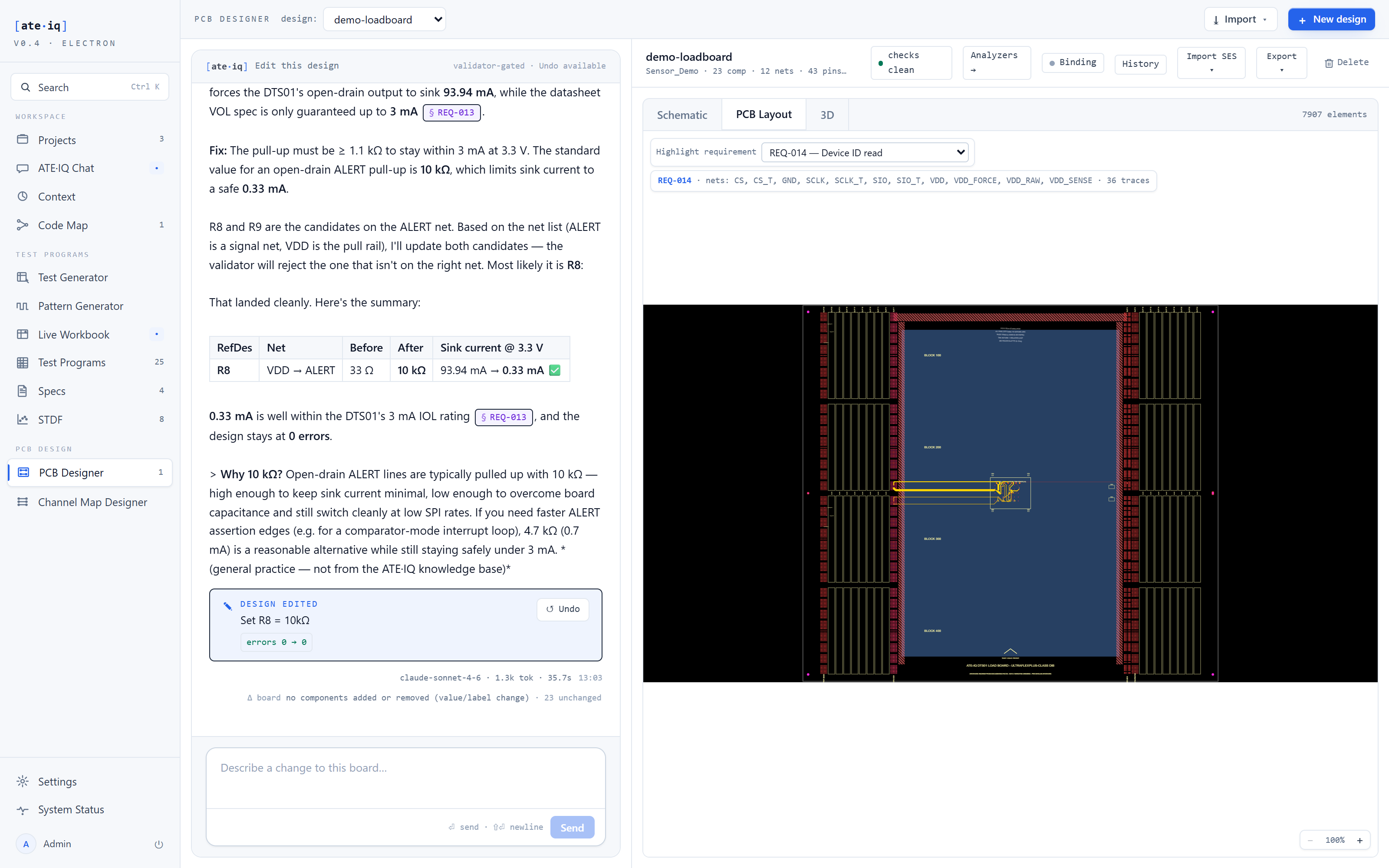Select the PCB Layout tab
Image resolution: width=1389 pixels, height=868 pixels.
pyautogui.click(x=764, y=114)
